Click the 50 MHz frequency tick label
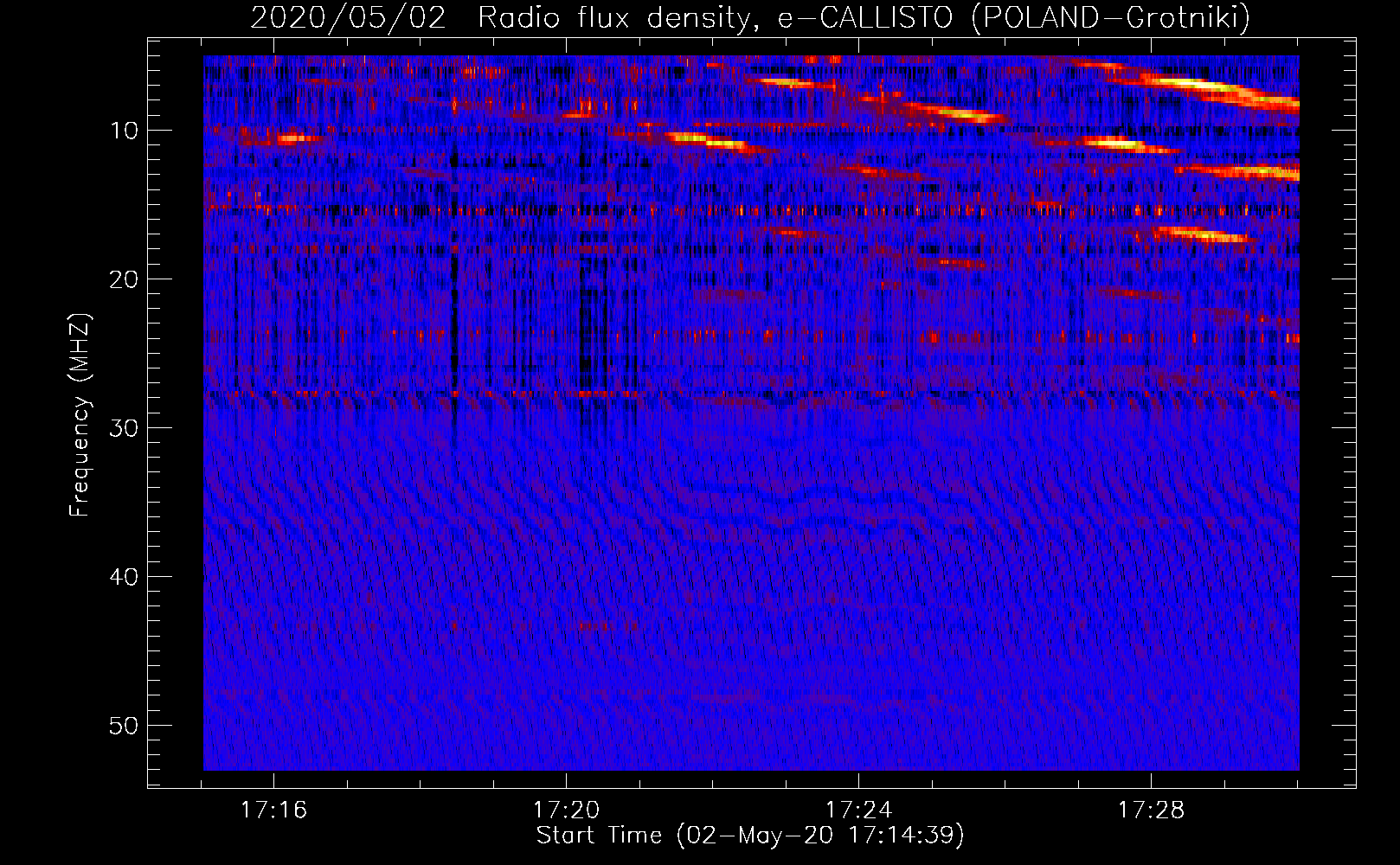The width and height of the screenshot is (1400, 865). pos(125,726)
